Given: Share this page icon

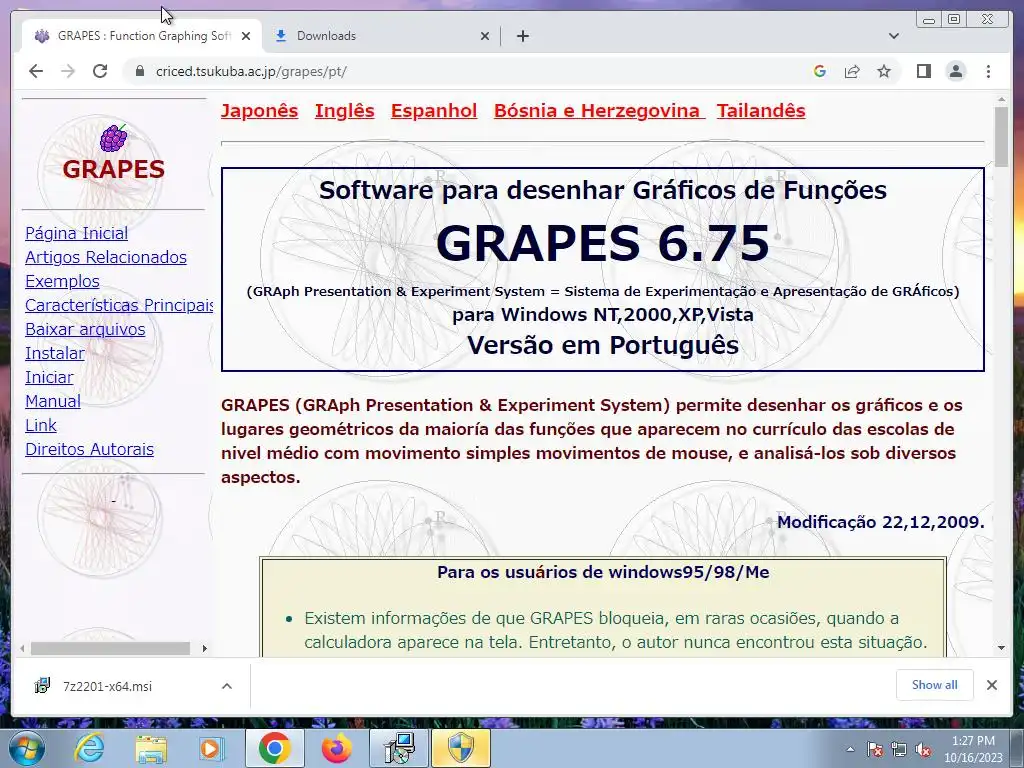Looking at the screenshot, I should point(852,71).
